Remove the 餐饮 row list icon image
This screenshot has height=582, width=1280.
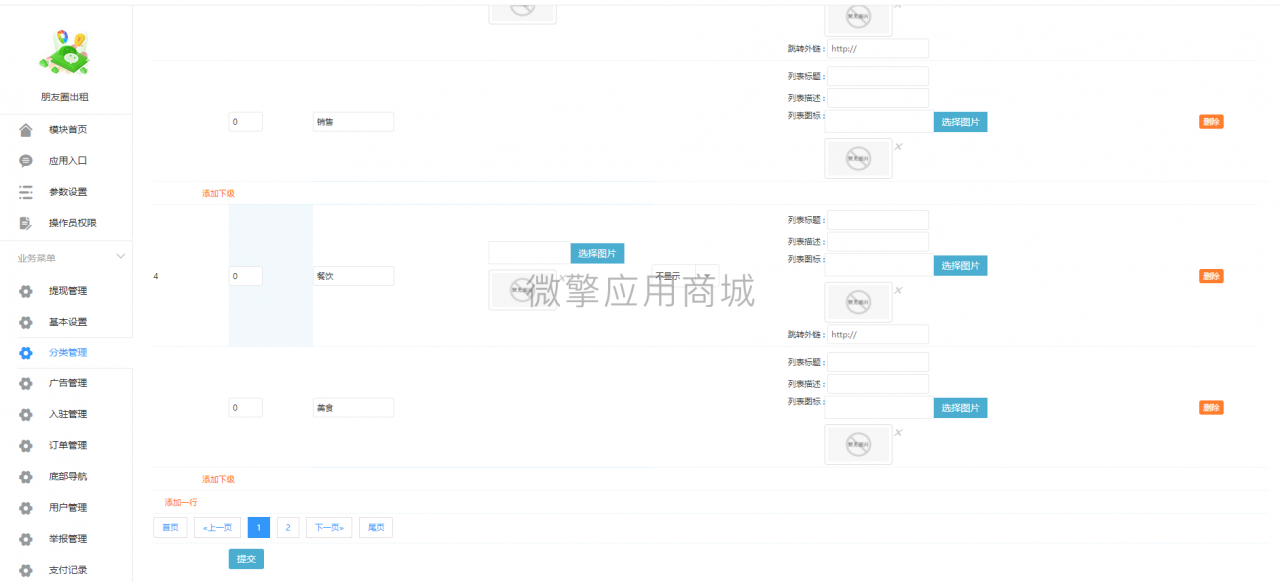tap(898, 290)
